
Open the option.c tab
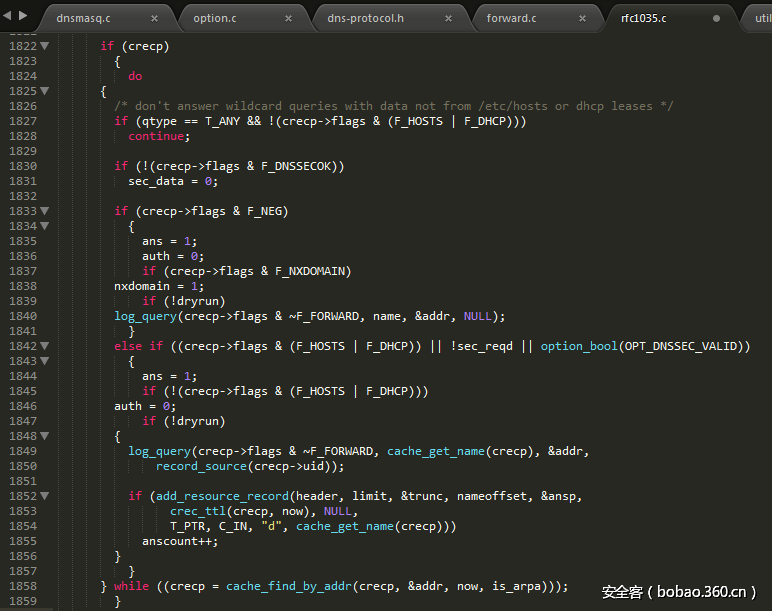point(213,18)
